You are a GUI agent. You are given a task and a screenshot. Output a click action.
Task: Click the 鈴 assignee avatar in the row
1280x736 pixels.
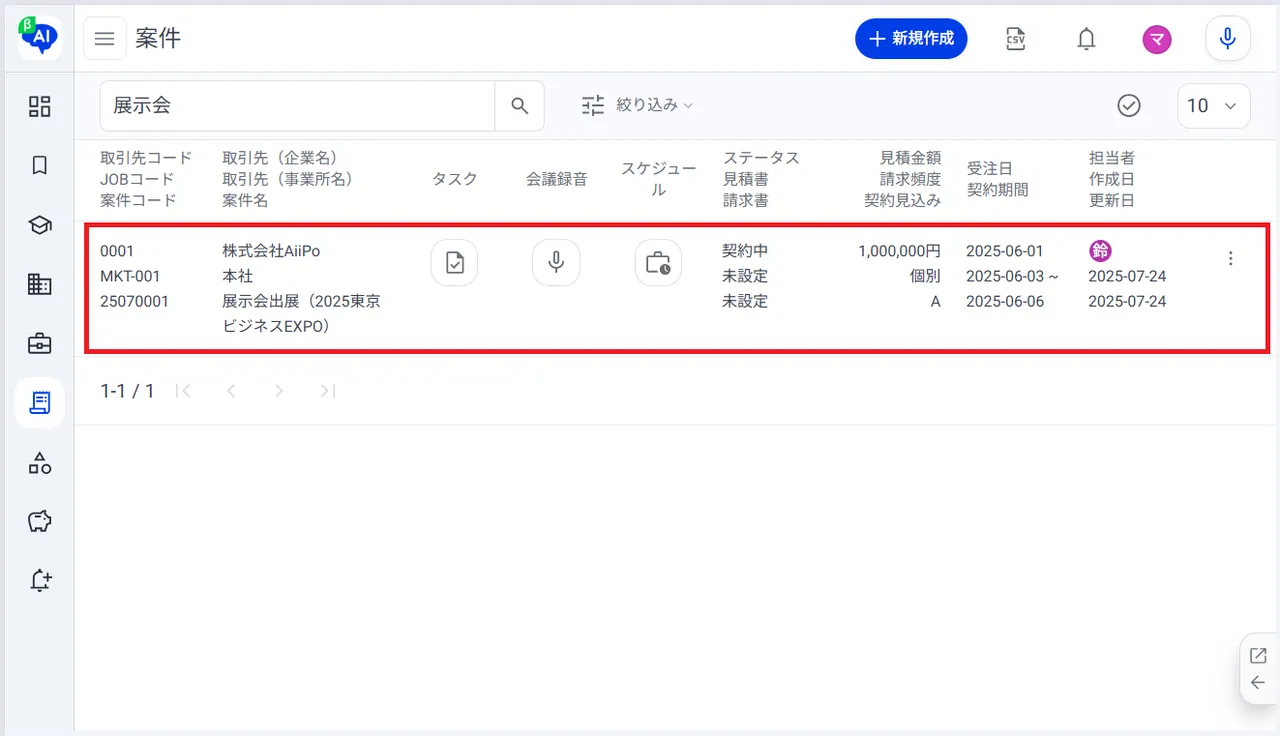pyautogui.click(x=1100, y=251)
